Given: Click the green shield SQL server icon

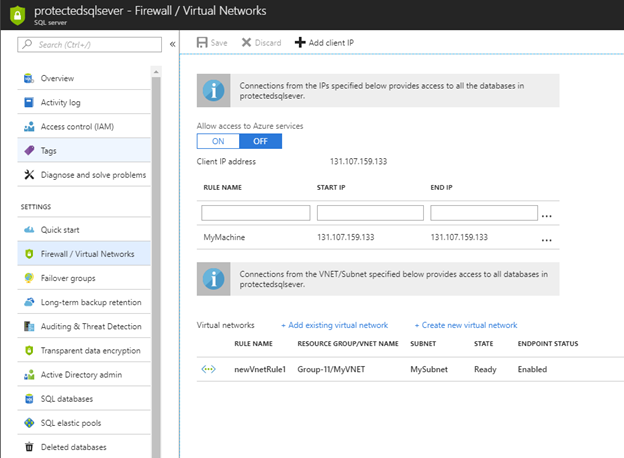Looking at the screenshot, I should coord(18,15).
